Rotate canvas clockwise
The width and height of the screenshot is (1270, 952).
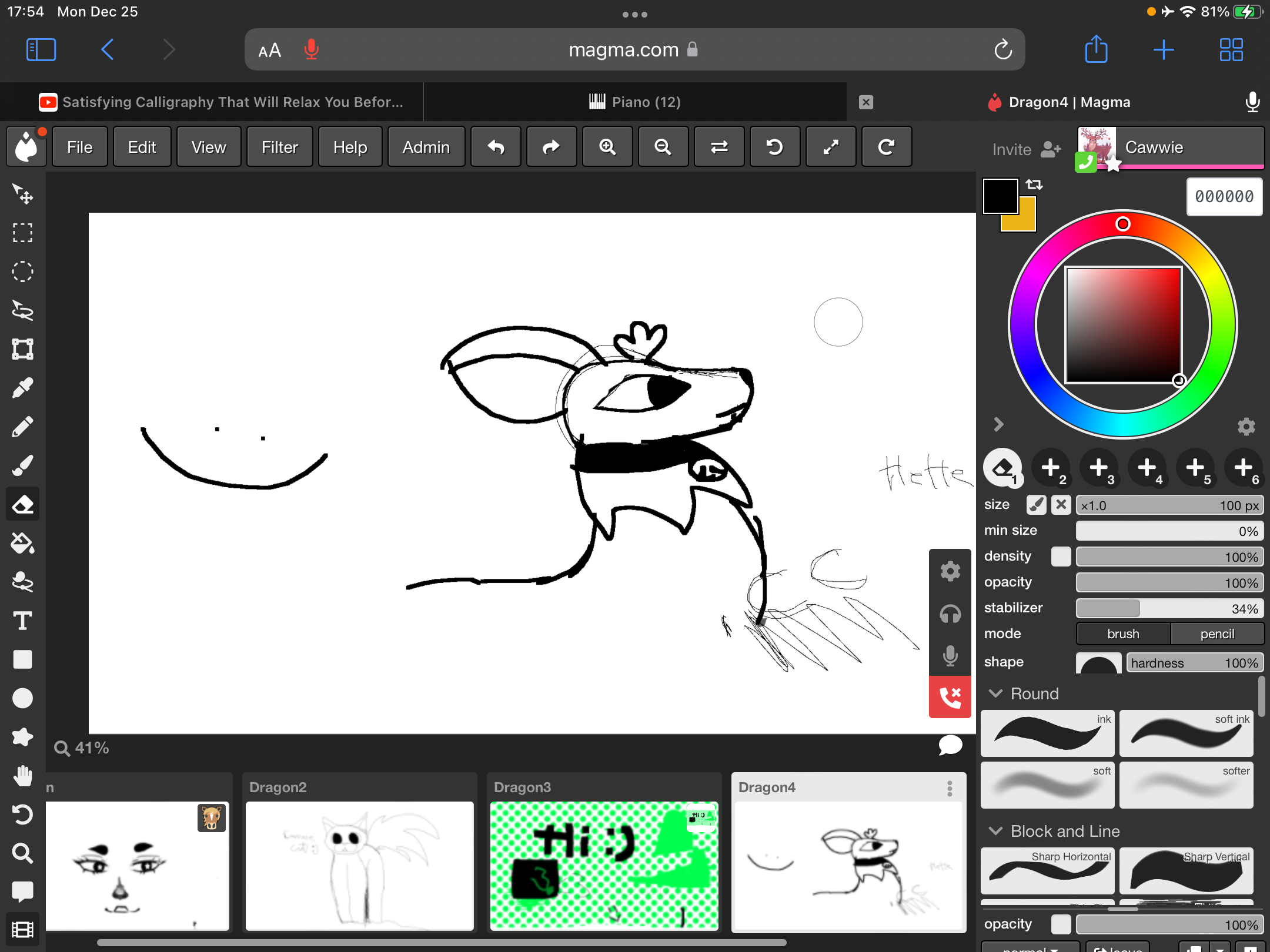[887, 147]
